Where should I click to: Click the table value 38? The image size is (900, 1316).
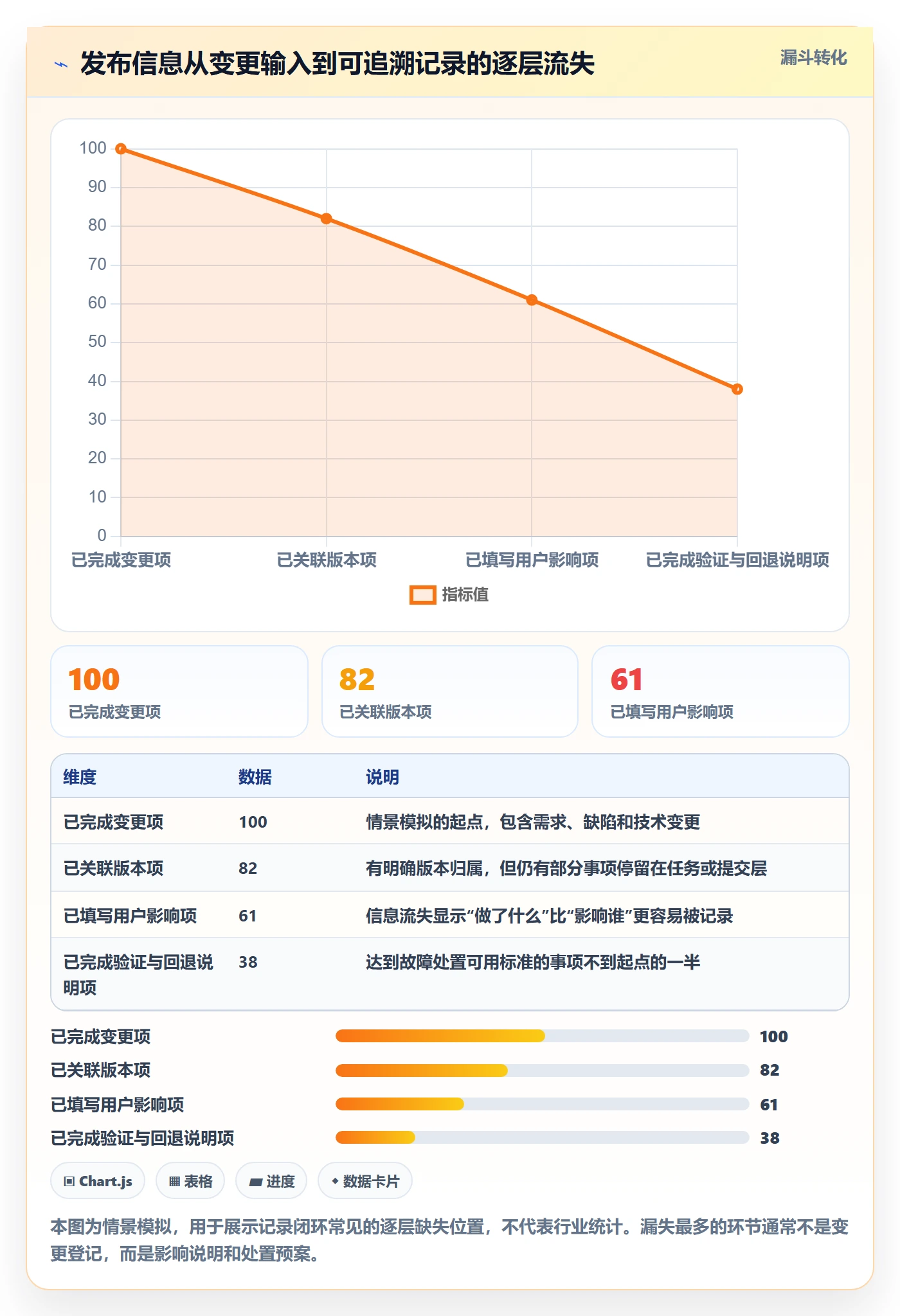click(x=248, y=963)
